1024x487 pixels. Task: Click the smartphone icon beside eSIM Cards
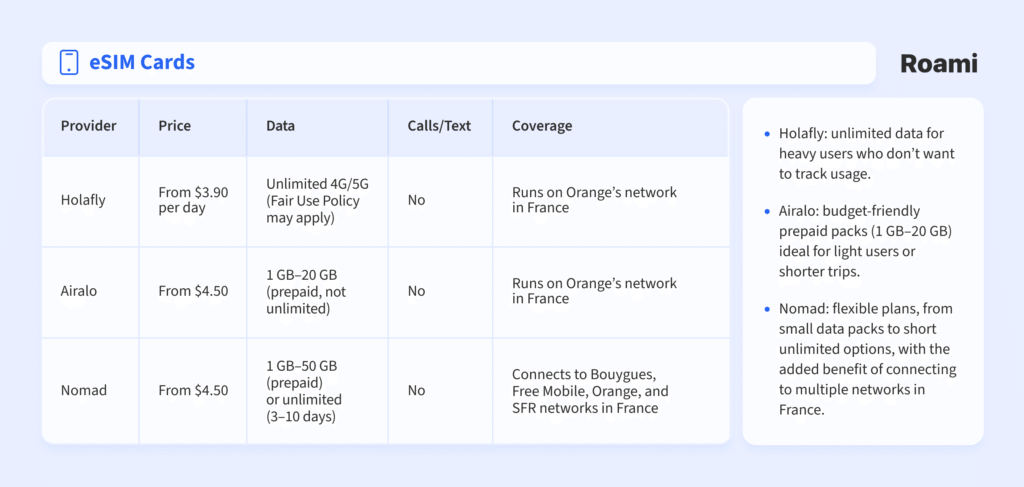tap(69, 63)
